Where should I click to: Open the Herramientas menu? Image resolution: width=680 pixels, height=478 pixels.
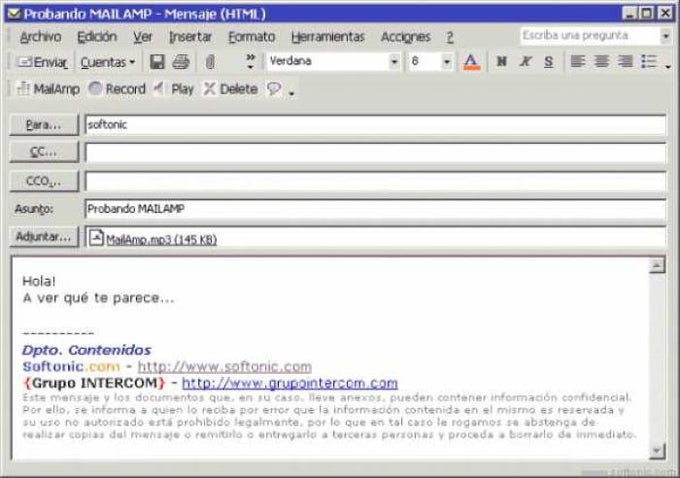point(328,37)
